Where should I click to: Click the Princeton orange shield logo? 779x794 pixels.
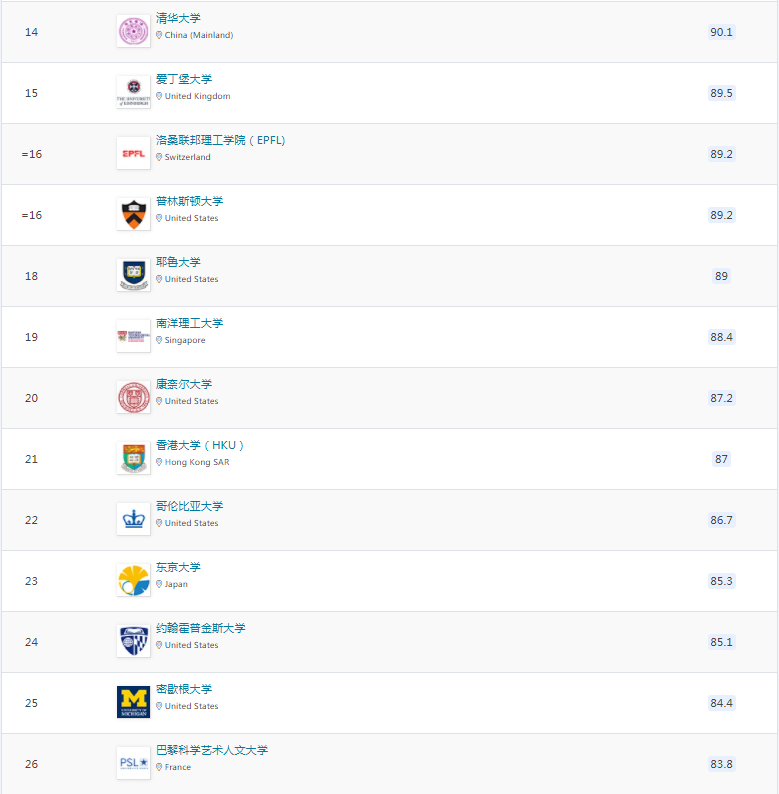pos(133,214)
